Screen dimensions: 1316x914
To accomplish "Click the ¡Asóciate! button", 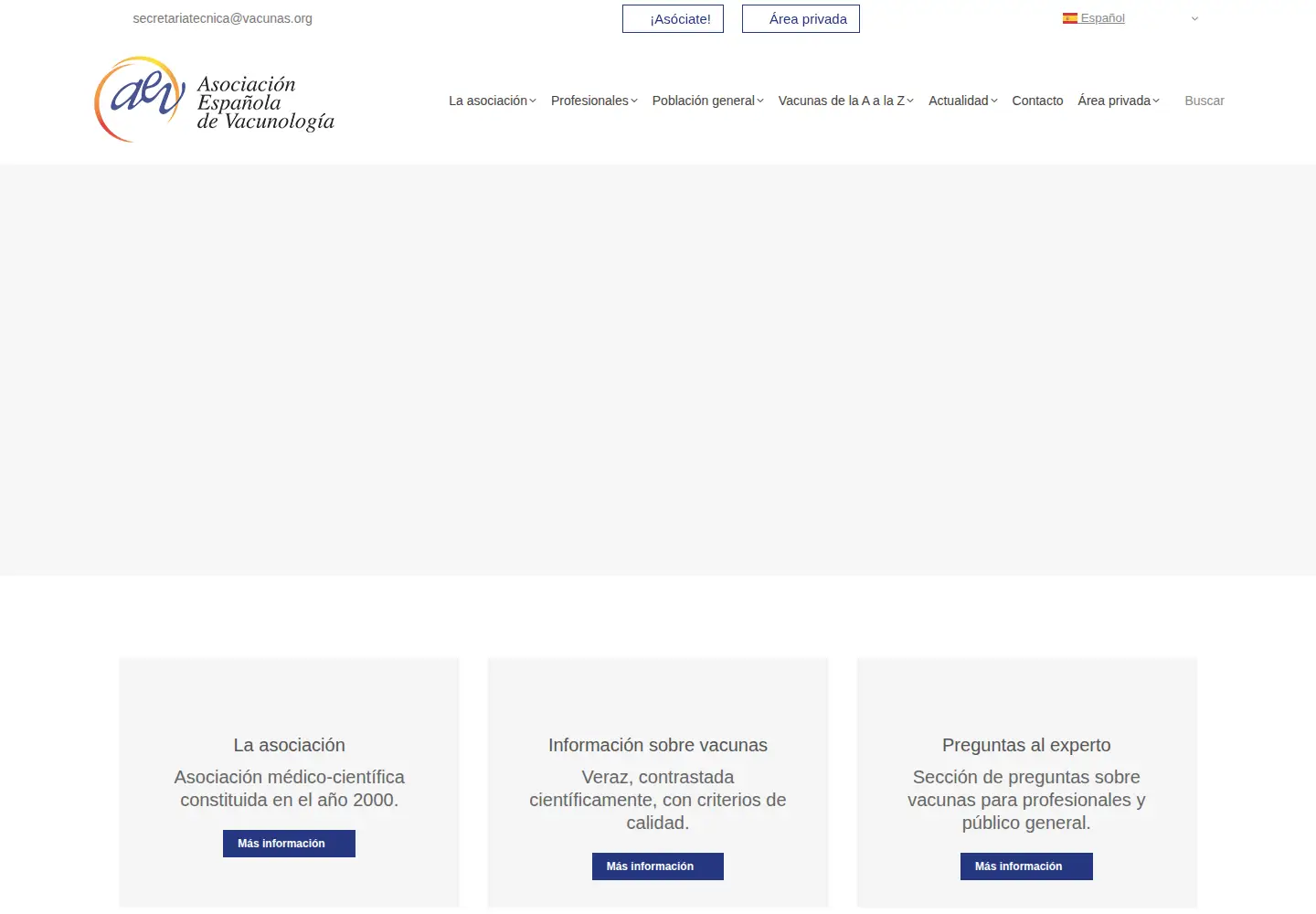I will pos(673,19).
